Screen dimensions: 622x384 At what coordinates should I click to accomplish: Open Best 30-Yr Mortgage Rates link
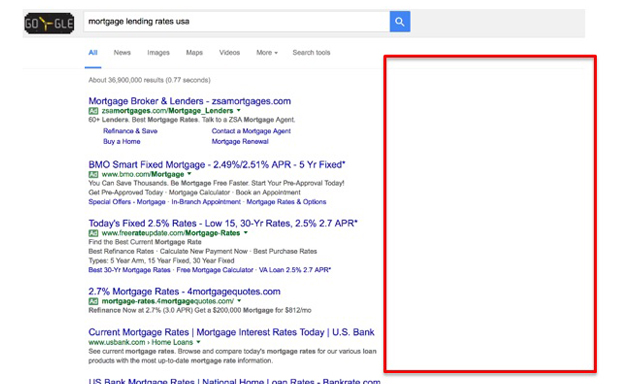pos(129,270)
